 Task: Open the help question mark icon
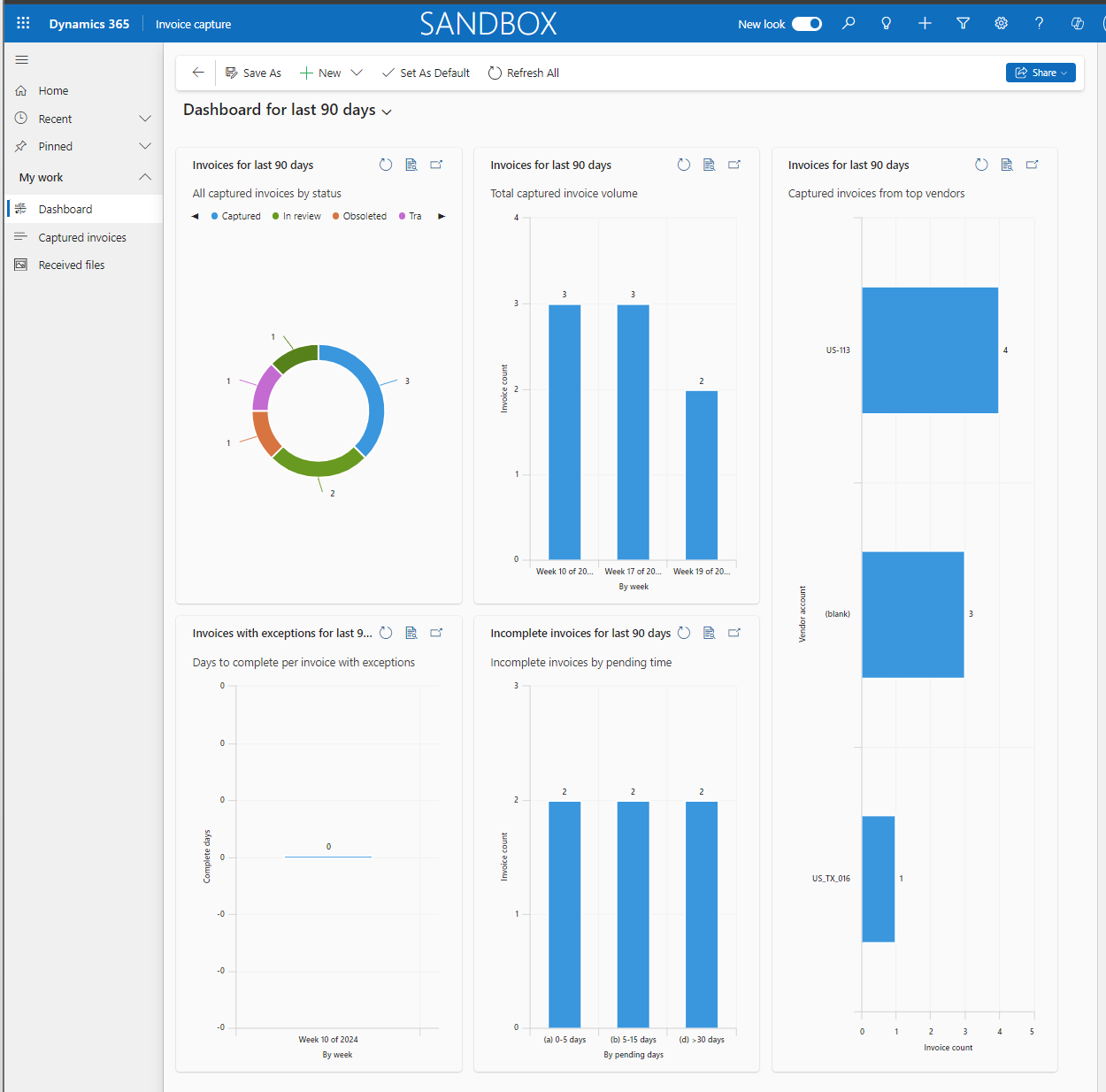point(1039,23)
